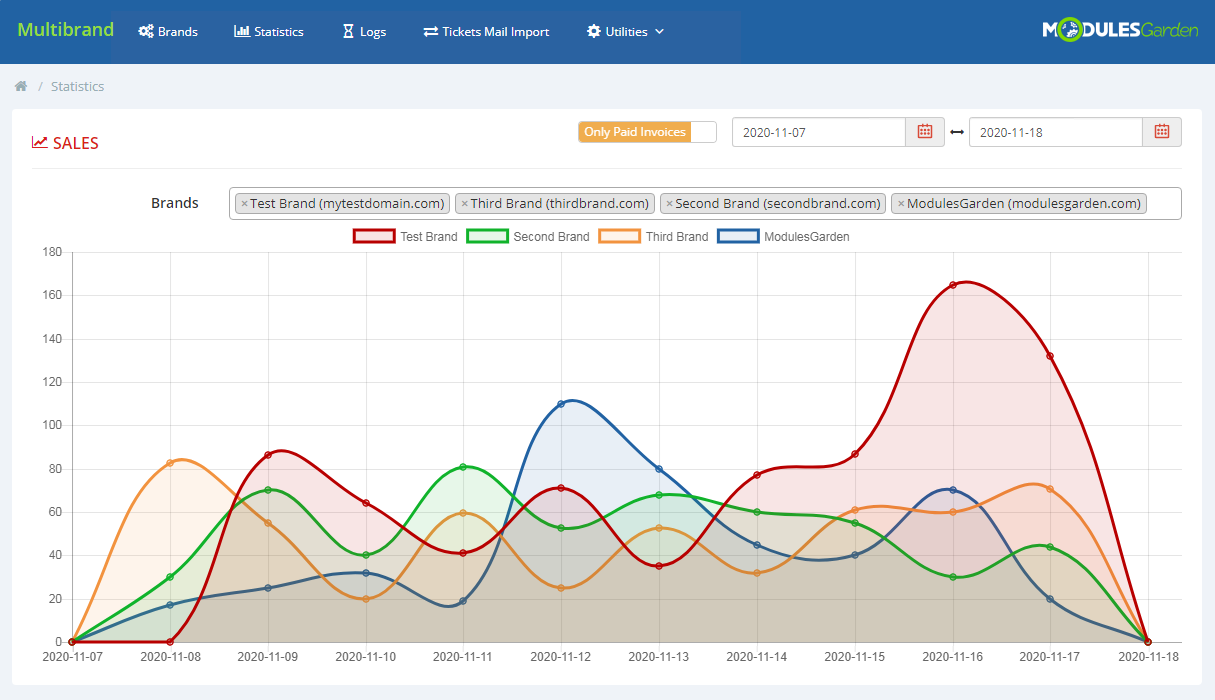Open the start date calendar picker

[923, 131]
